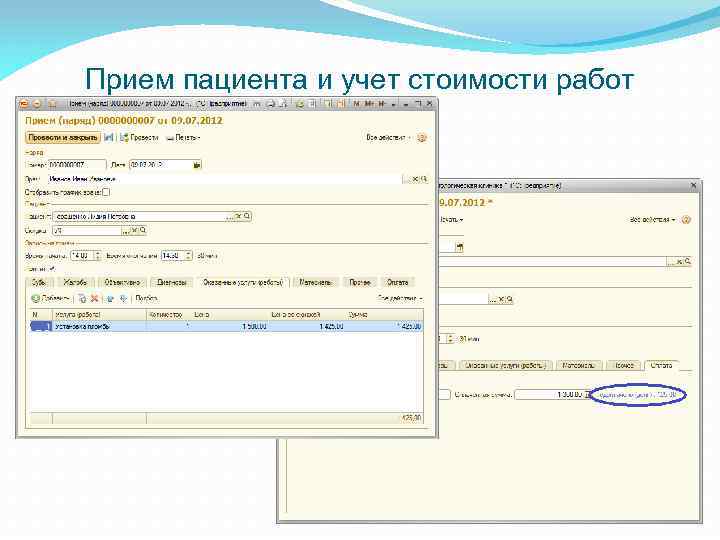Open help icon beside Все действия in front window
This screenshot has width=720, height=540.
tap(422, 137)
